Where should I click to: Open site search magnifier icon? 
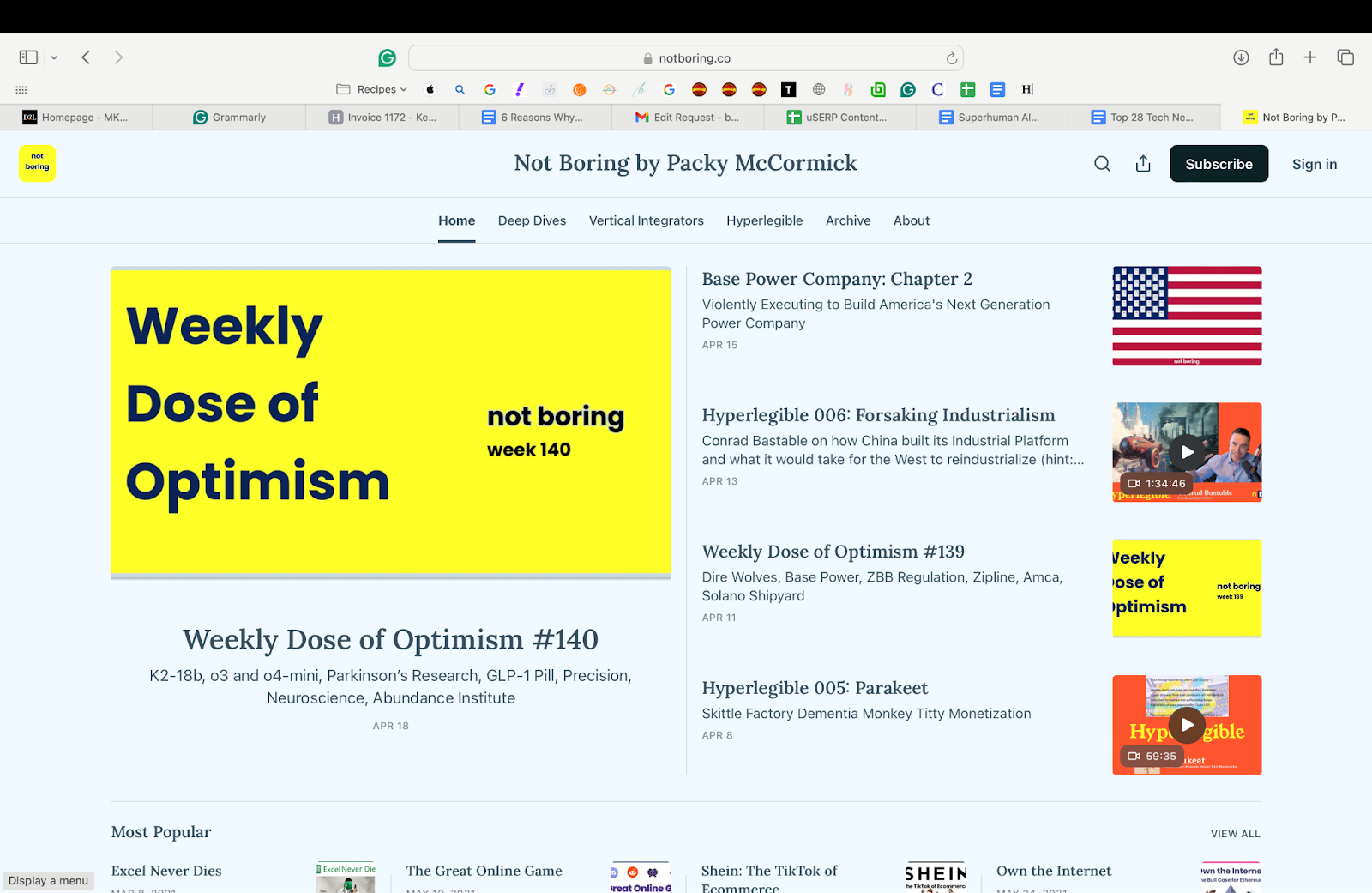[x=1102, y=164]
